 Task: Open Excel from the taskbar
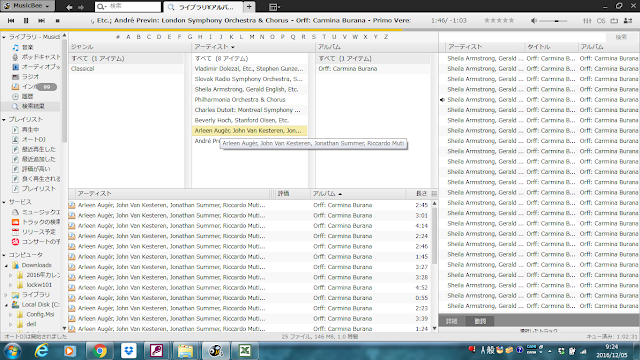click(245, 351)
